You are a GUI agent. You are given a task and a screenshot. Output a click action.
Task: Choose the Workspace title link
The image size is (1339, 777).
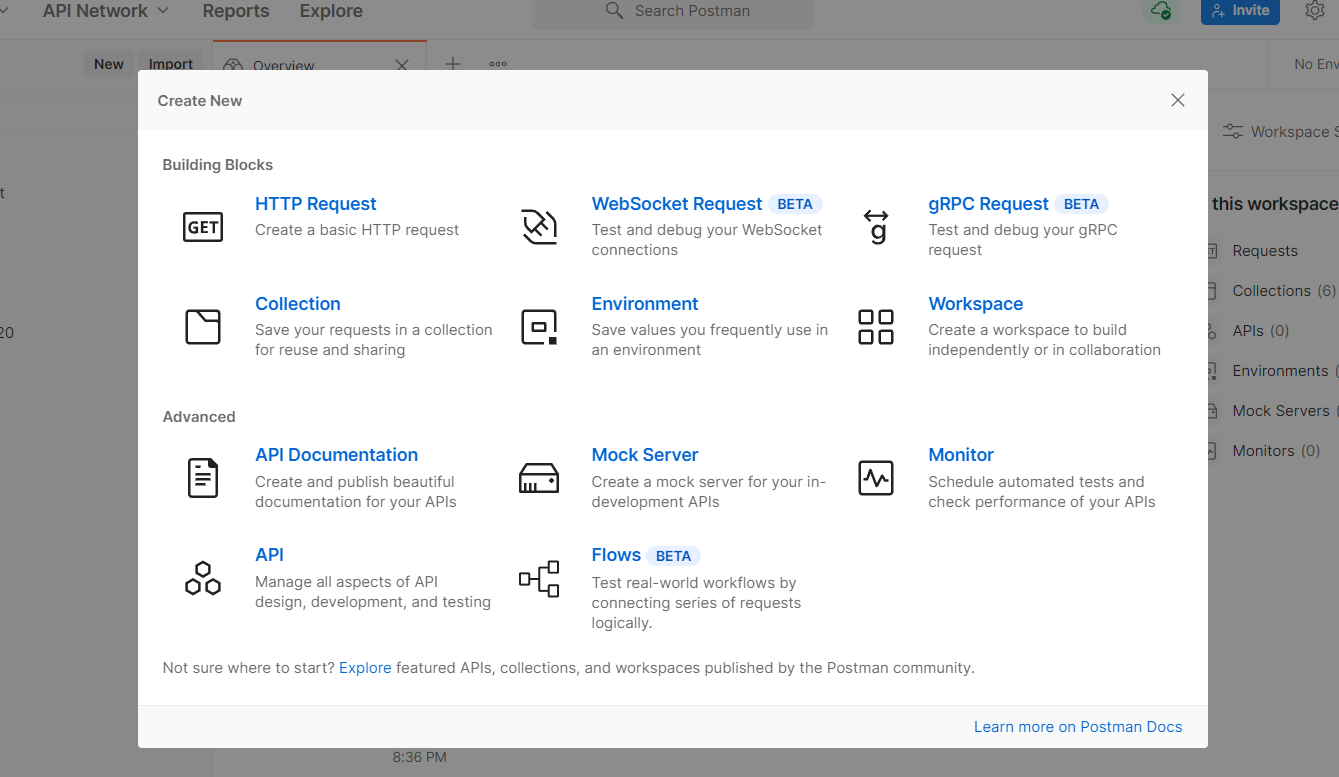[x=976, y=304]
